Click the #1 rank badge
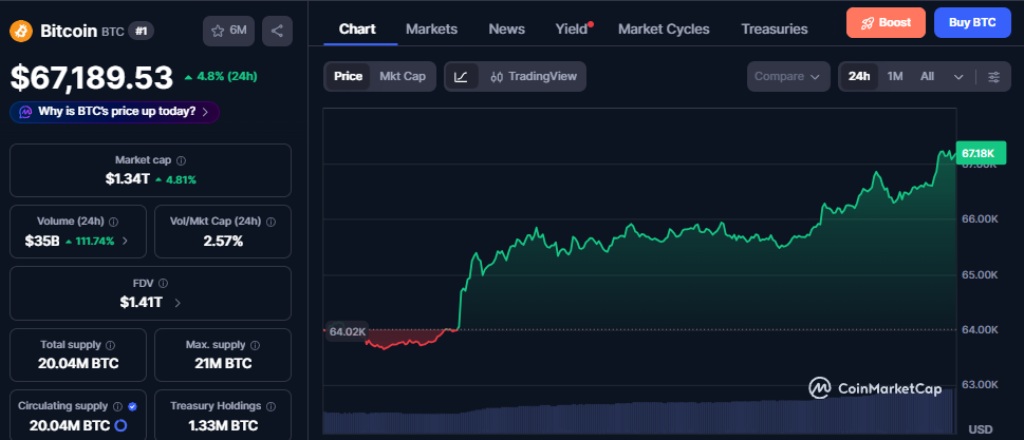This screenshot has height=440, width=1024. point(140,31)
